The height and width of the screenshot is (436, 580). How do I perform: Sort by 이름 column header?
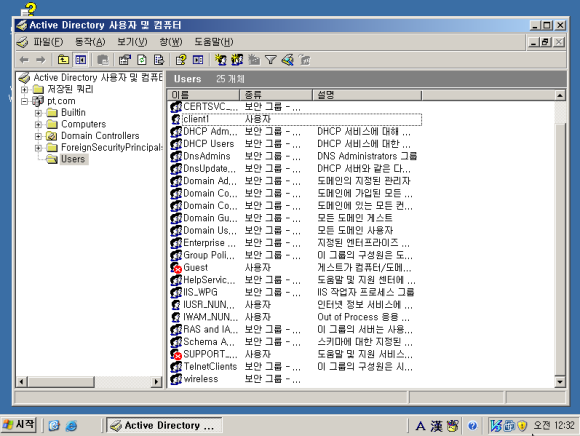pos(203,95)
